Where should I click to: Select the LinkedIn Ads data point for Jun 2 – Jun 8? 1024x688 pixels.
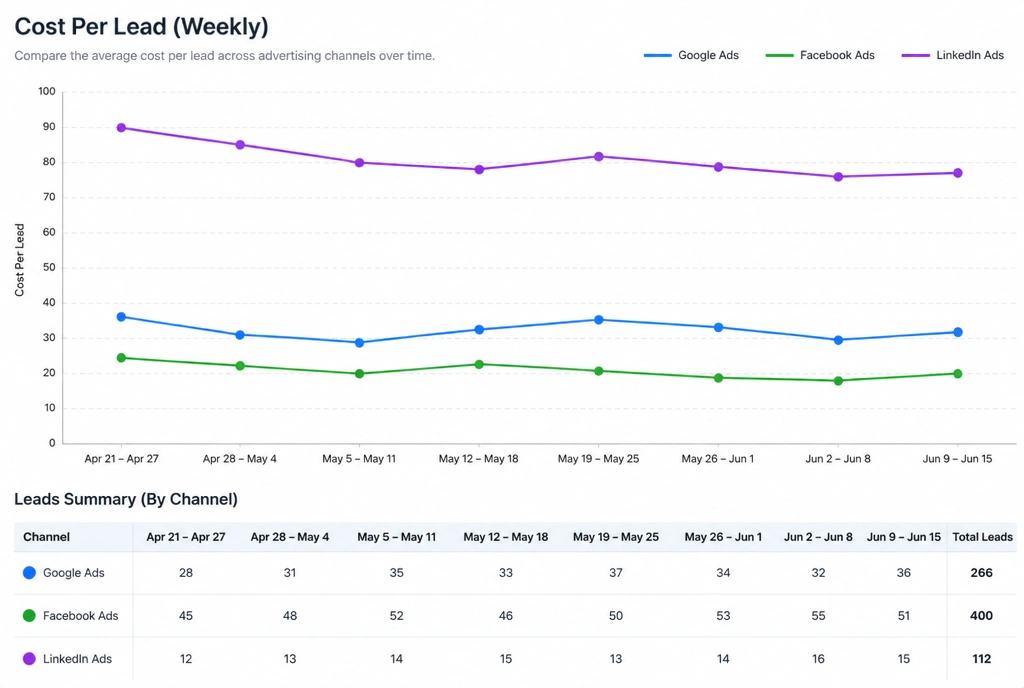(x=839, y=177)
